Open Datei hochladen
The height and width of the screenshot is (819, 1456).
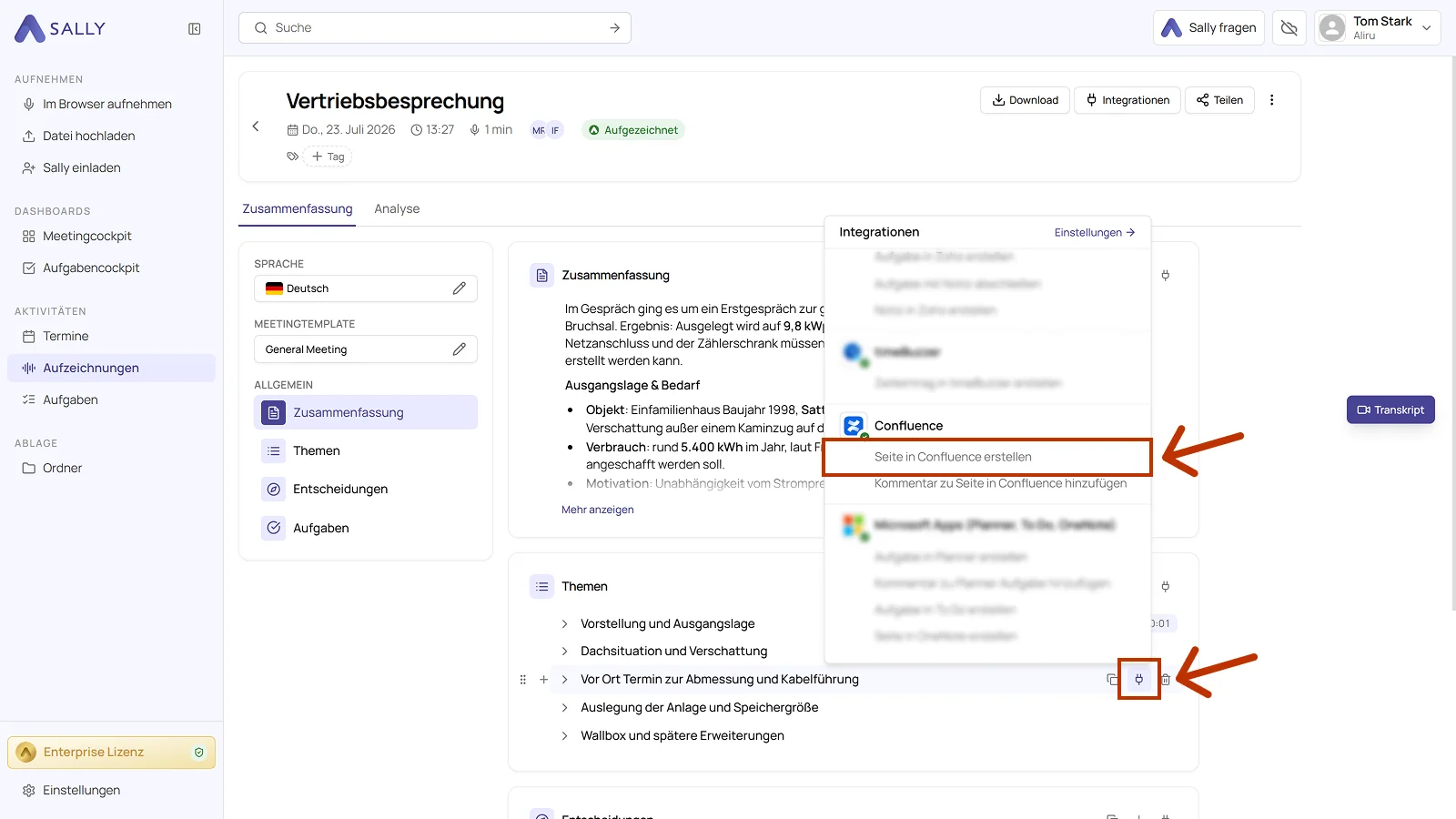click(89, 136)
